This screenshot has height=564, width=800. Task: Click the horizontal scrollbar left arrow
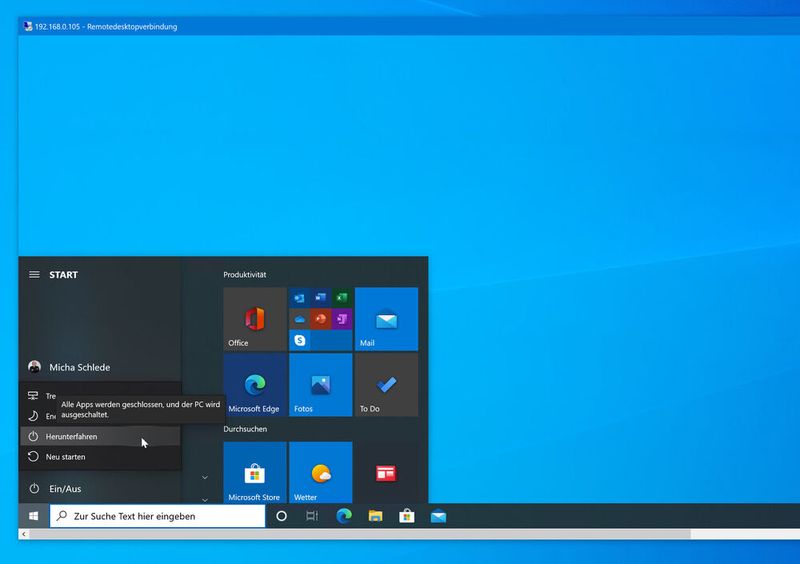23,534
